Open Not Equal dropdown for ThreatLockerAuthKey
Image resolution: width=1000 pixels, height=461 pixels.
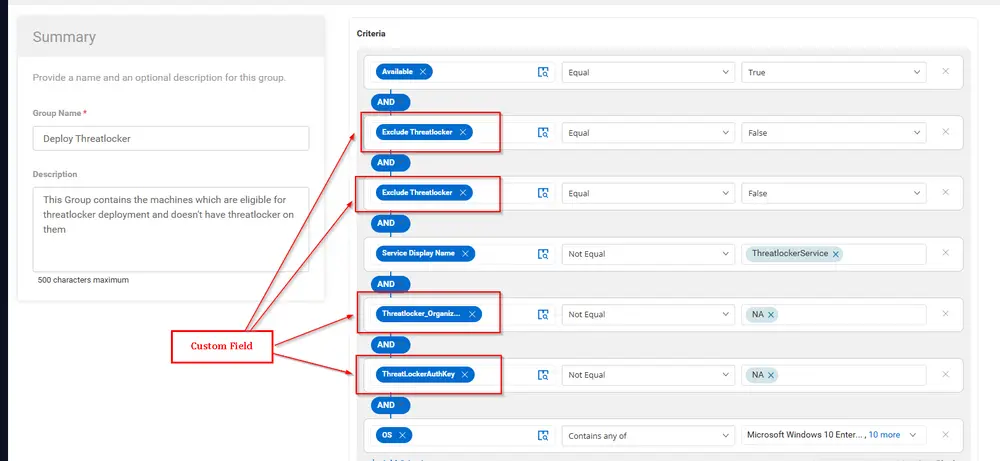(x=648, y=375)
